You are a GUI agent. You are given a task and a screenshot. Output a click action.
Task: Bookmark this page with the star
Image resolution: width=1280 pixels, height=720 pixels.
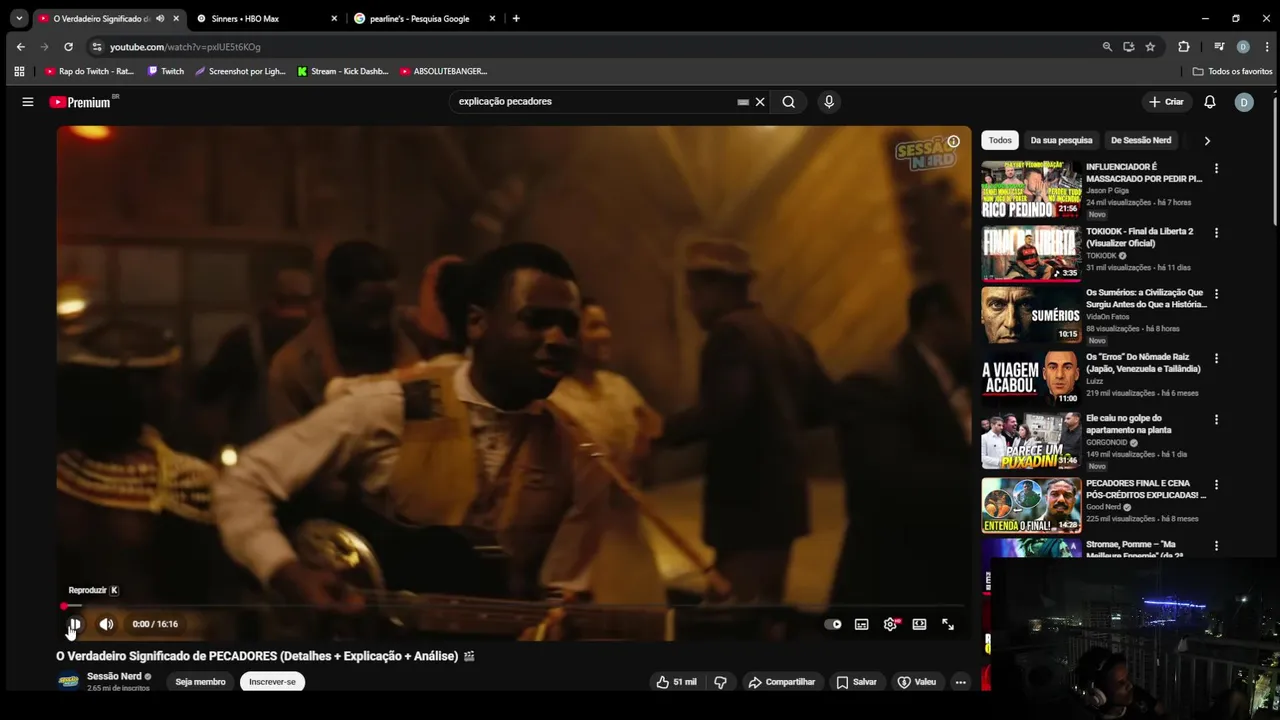(x=1150, y=47)
